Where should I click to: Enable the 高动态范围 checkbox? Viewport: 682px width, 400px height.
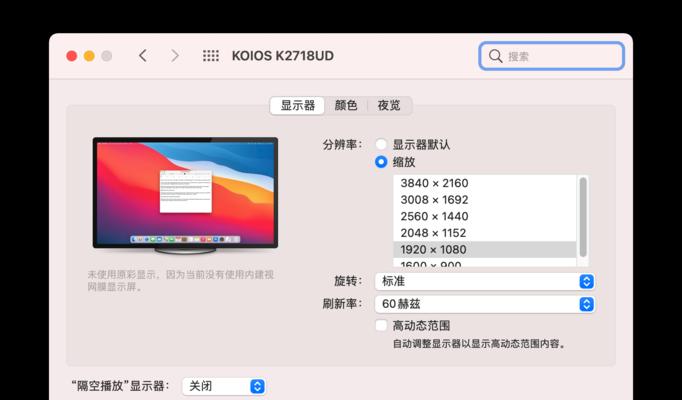click(x=381, y=325)
